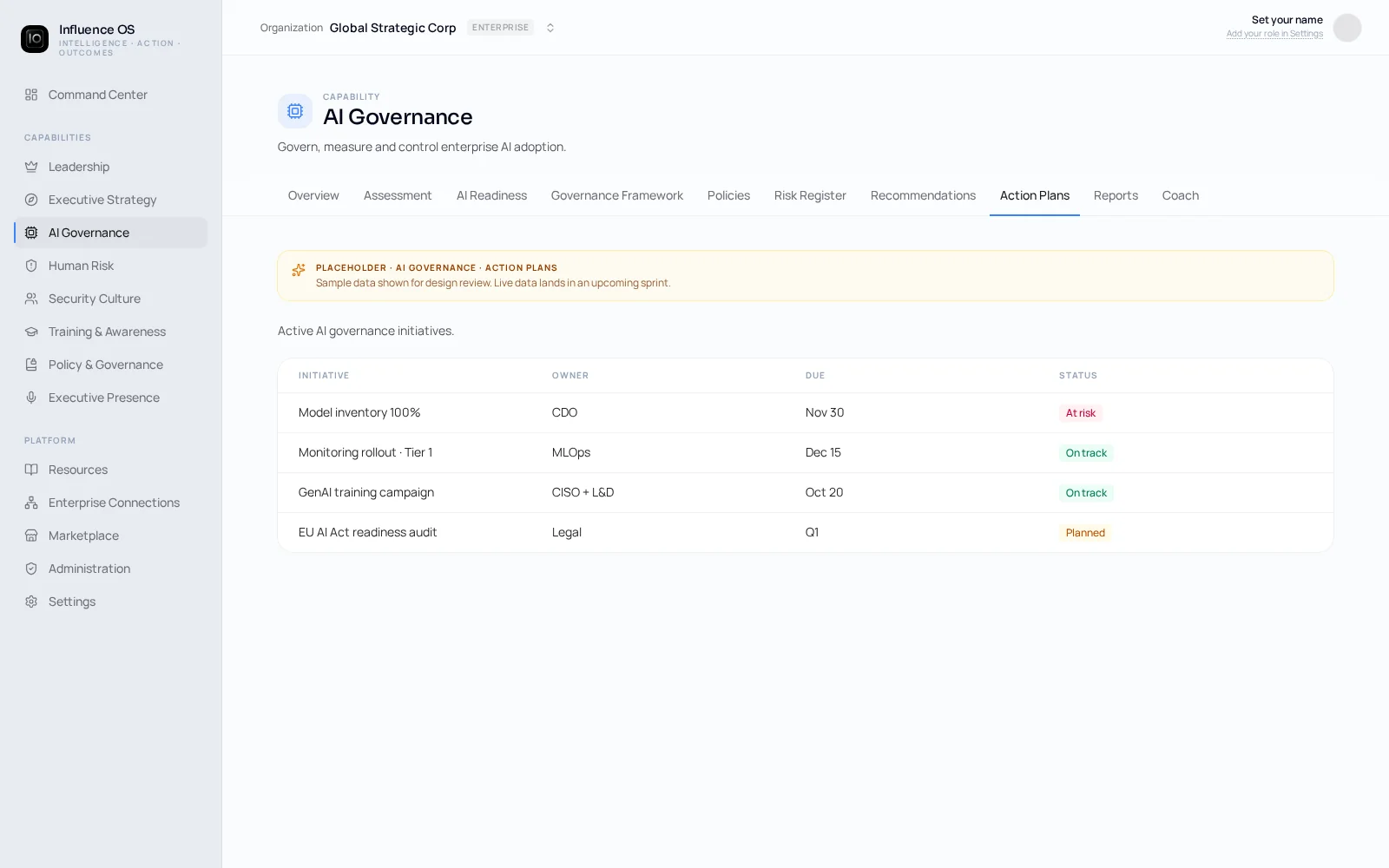The image size is (1389, 868).
Task: Click the Enterprise Connections network icon
Action: click(31, 503)
